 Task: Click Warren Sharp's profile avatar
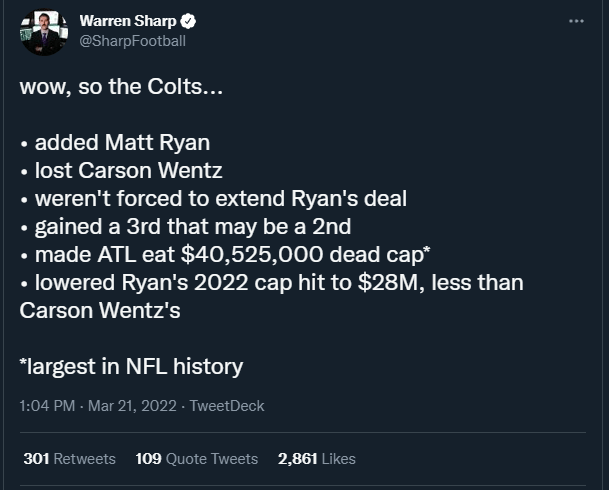click(x=44, y=32)
